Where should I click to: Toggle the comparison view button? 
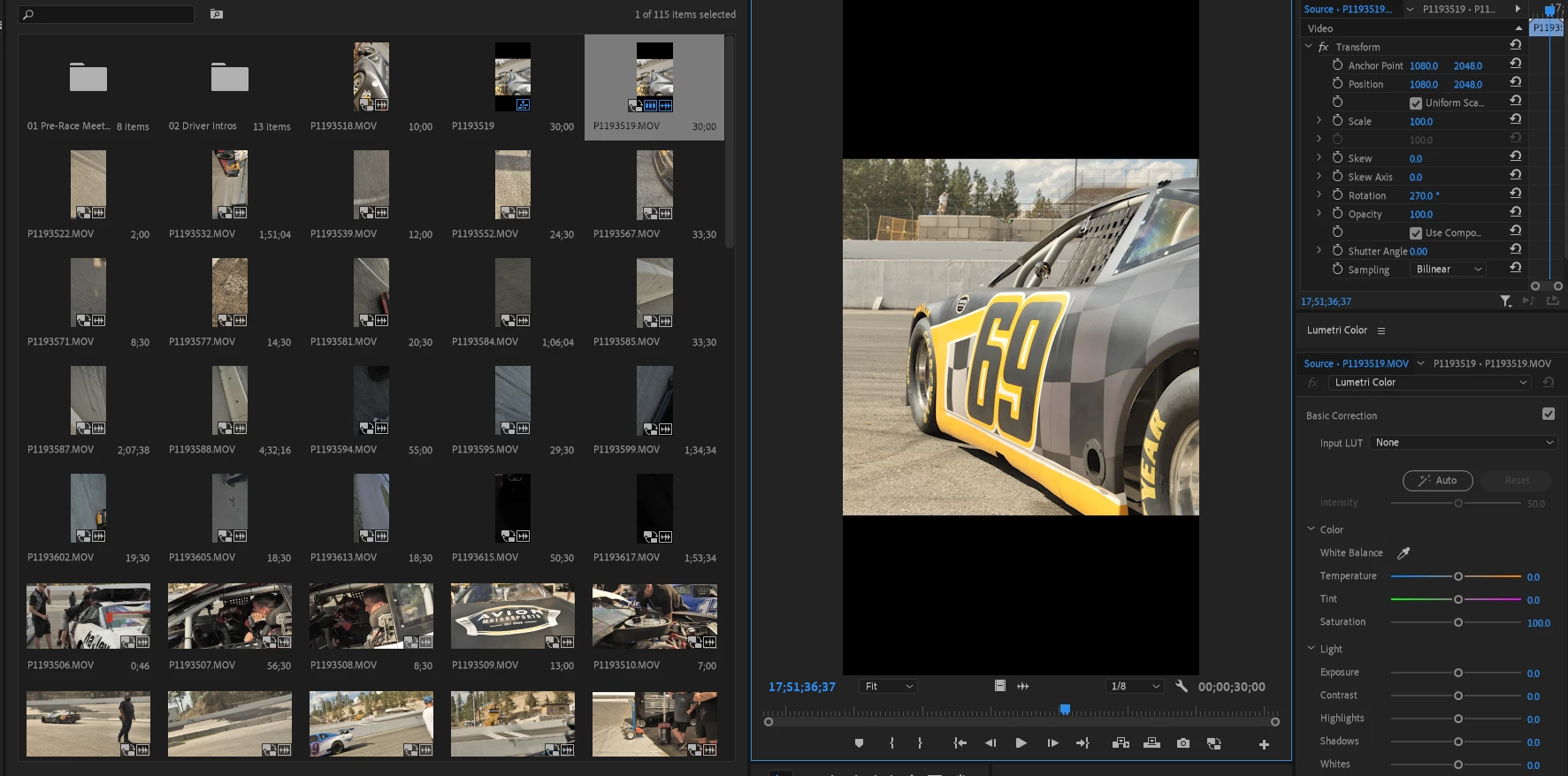pos(1214,743)
